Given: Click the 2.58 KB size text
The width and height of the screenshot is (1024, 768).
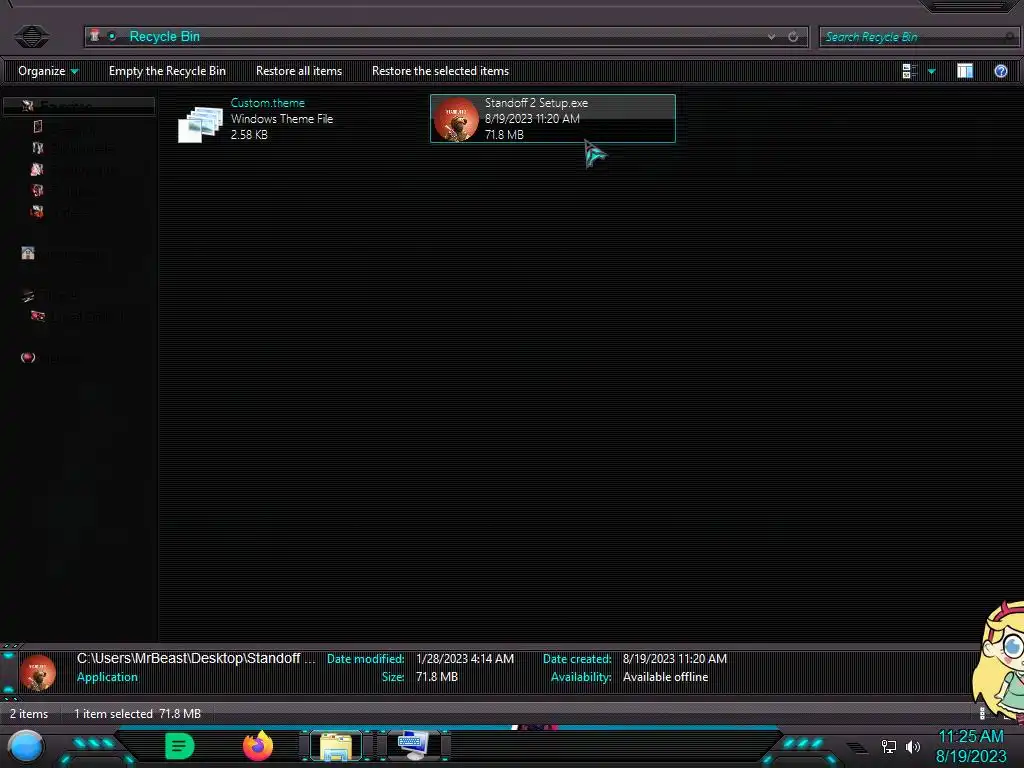Looking at the screenshot, I should pyautogui.click(x=249, y=135).
